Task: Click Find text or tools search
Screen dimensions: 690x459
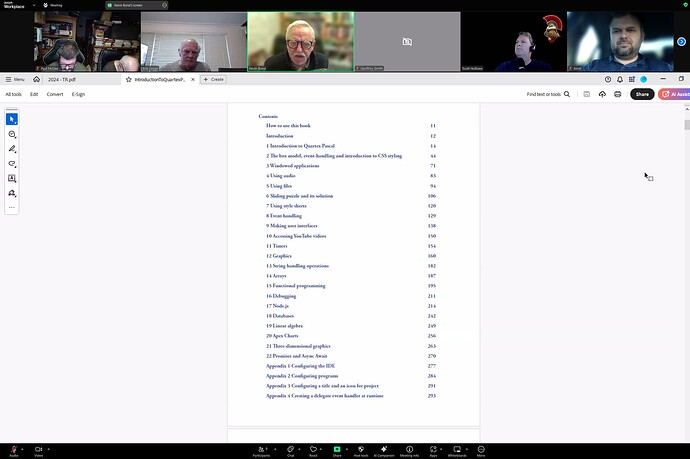Action: [x=548, y=94]
